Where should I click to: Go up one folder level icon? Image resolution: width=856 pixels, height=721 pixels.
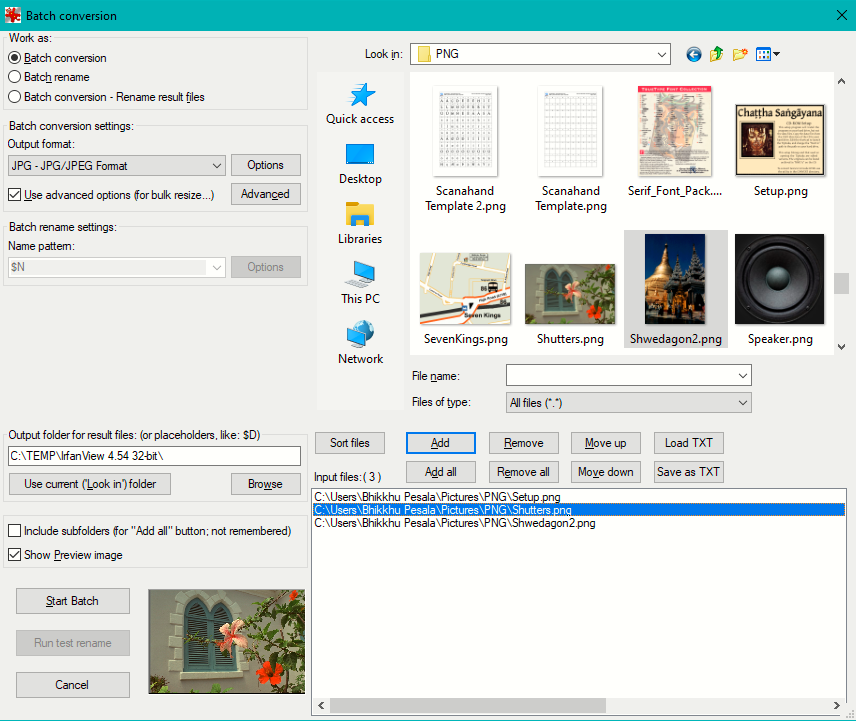tap(717, 54)
